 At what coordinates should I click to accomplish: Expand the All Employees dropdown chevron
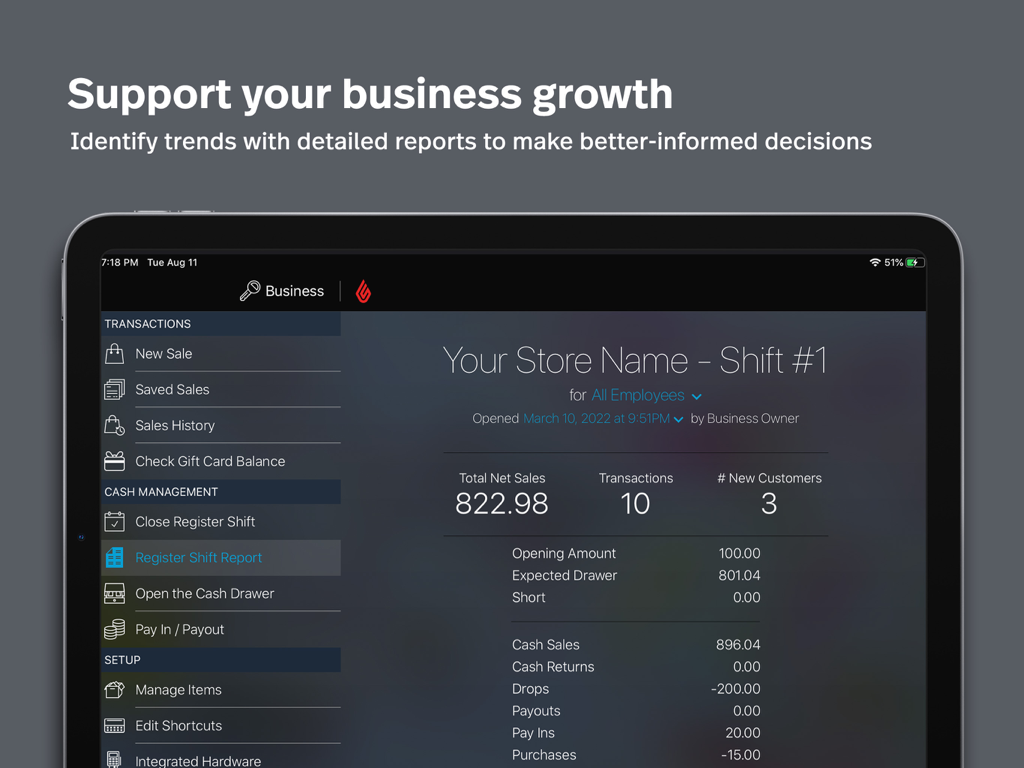point(697,396)
